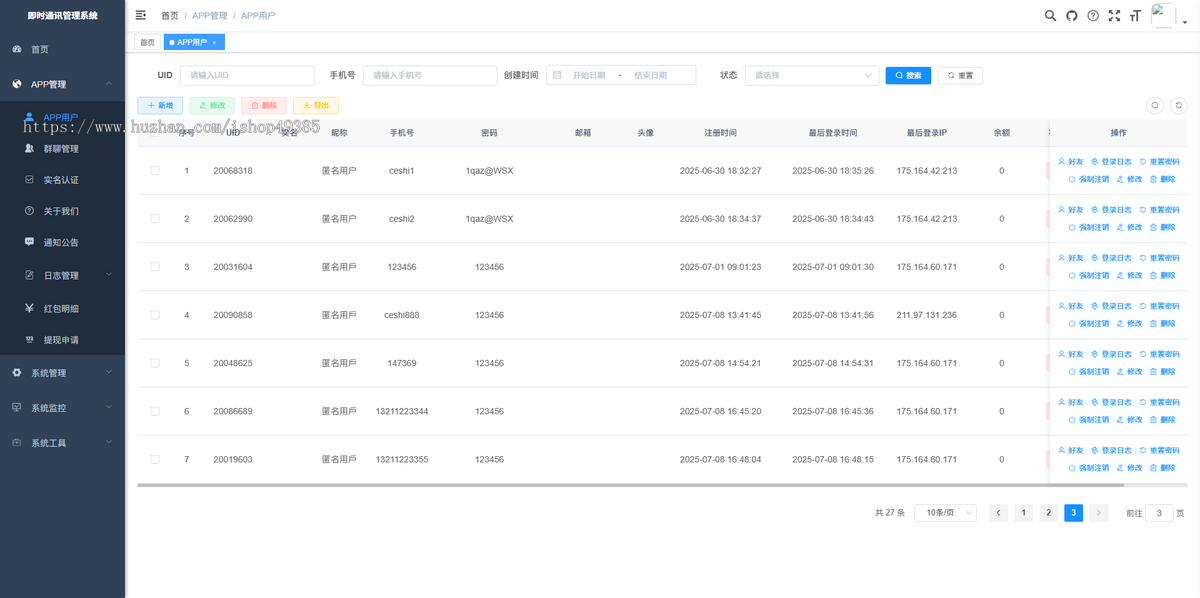Check the row for UID 20031604

155,267
